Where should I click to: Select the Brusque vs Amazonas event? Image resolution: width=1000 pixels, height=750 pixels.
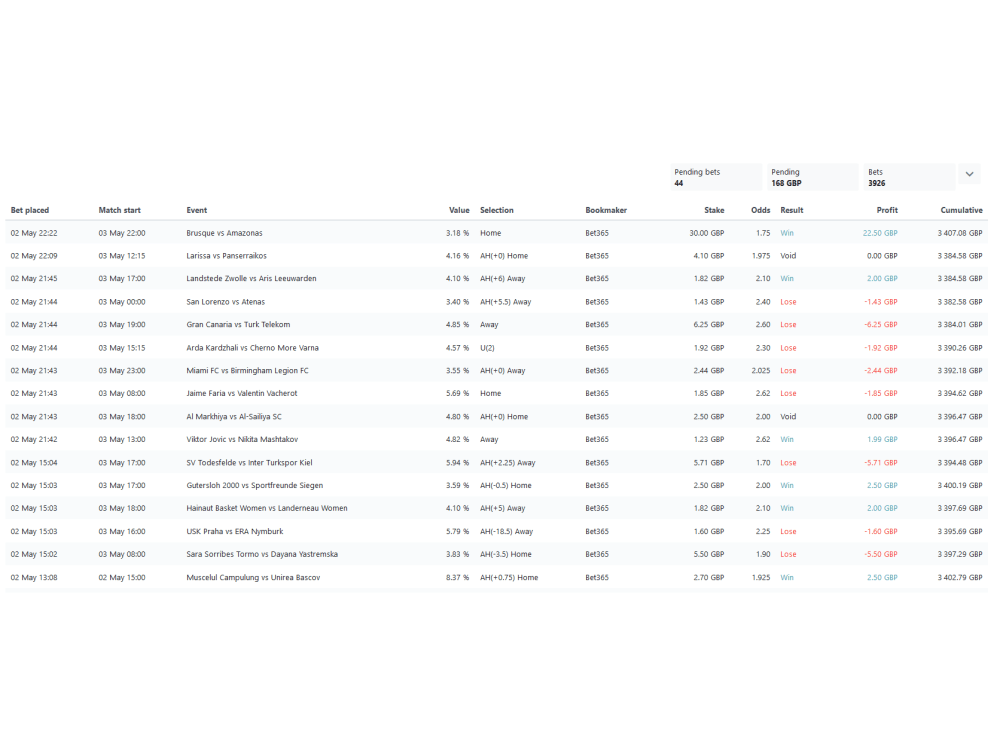coord(224,233)
